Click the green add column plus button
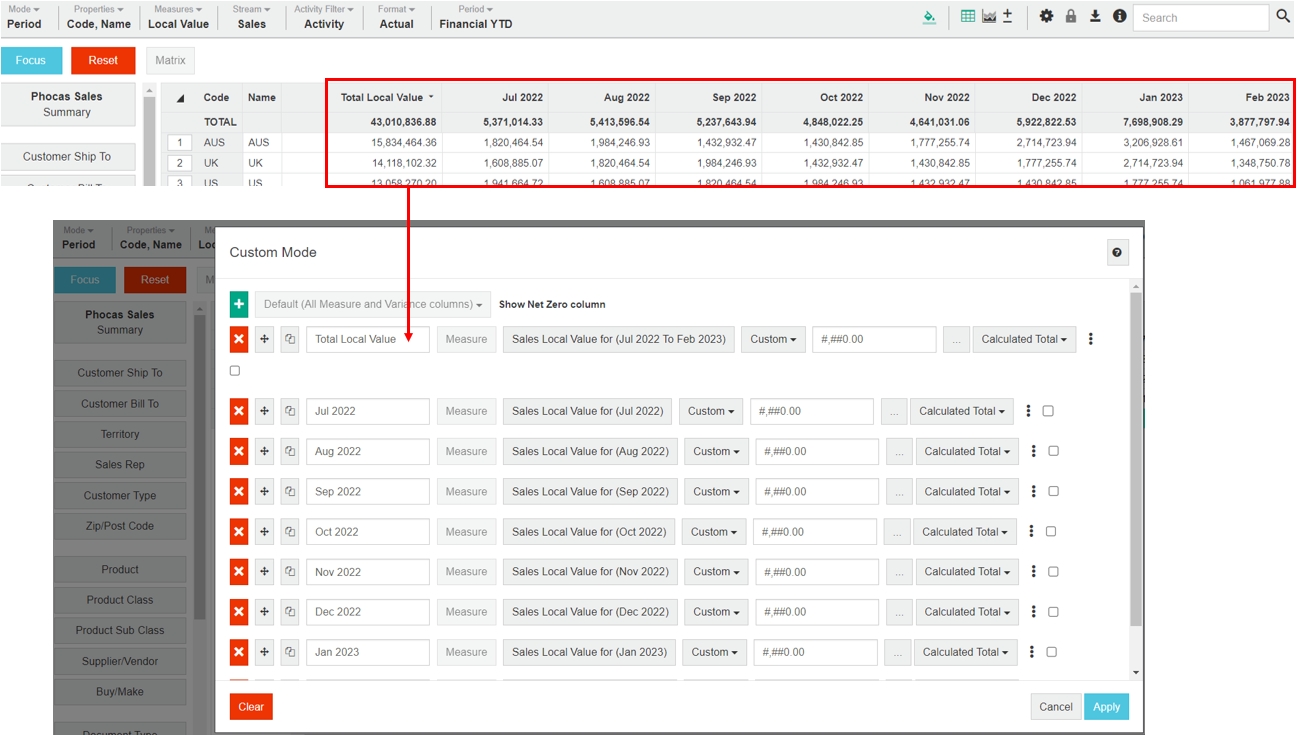 [x=239, y=304]
